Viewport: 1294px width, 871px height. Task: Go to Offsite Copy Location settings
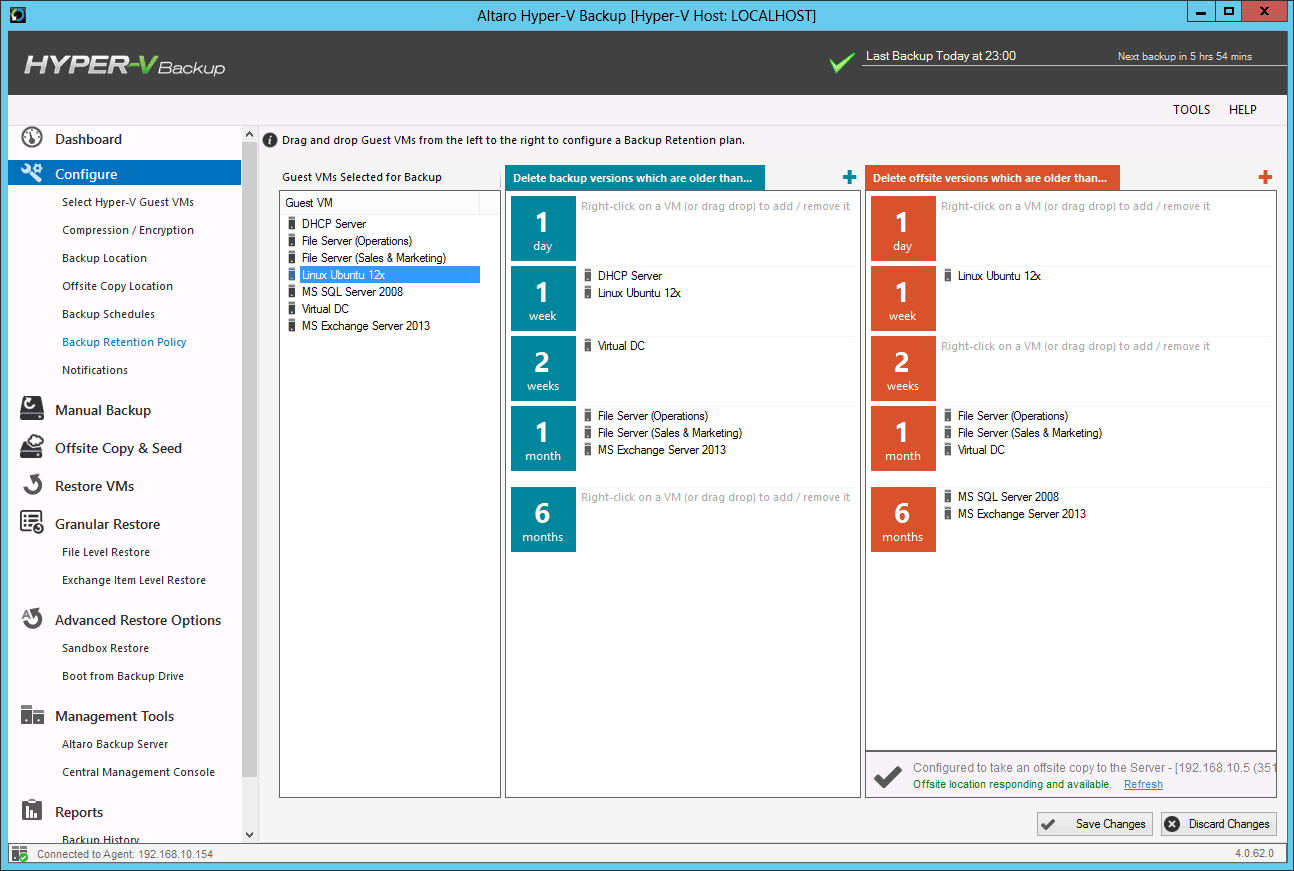pyautogui.click(x=117, y=286)
